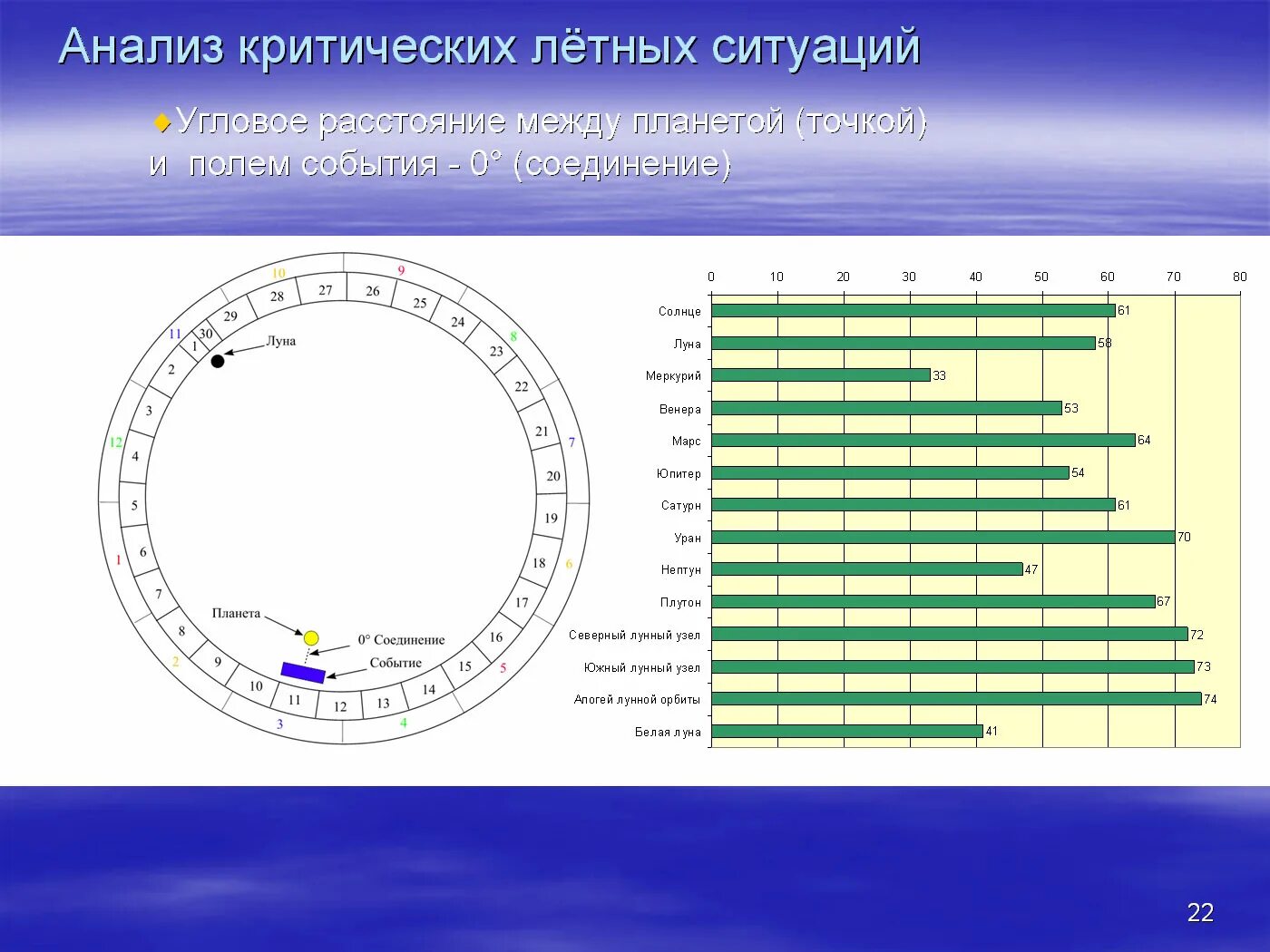The image size is (1270, 952).
Task: Click the Меркурий bar with value 33
Action: 821,375
